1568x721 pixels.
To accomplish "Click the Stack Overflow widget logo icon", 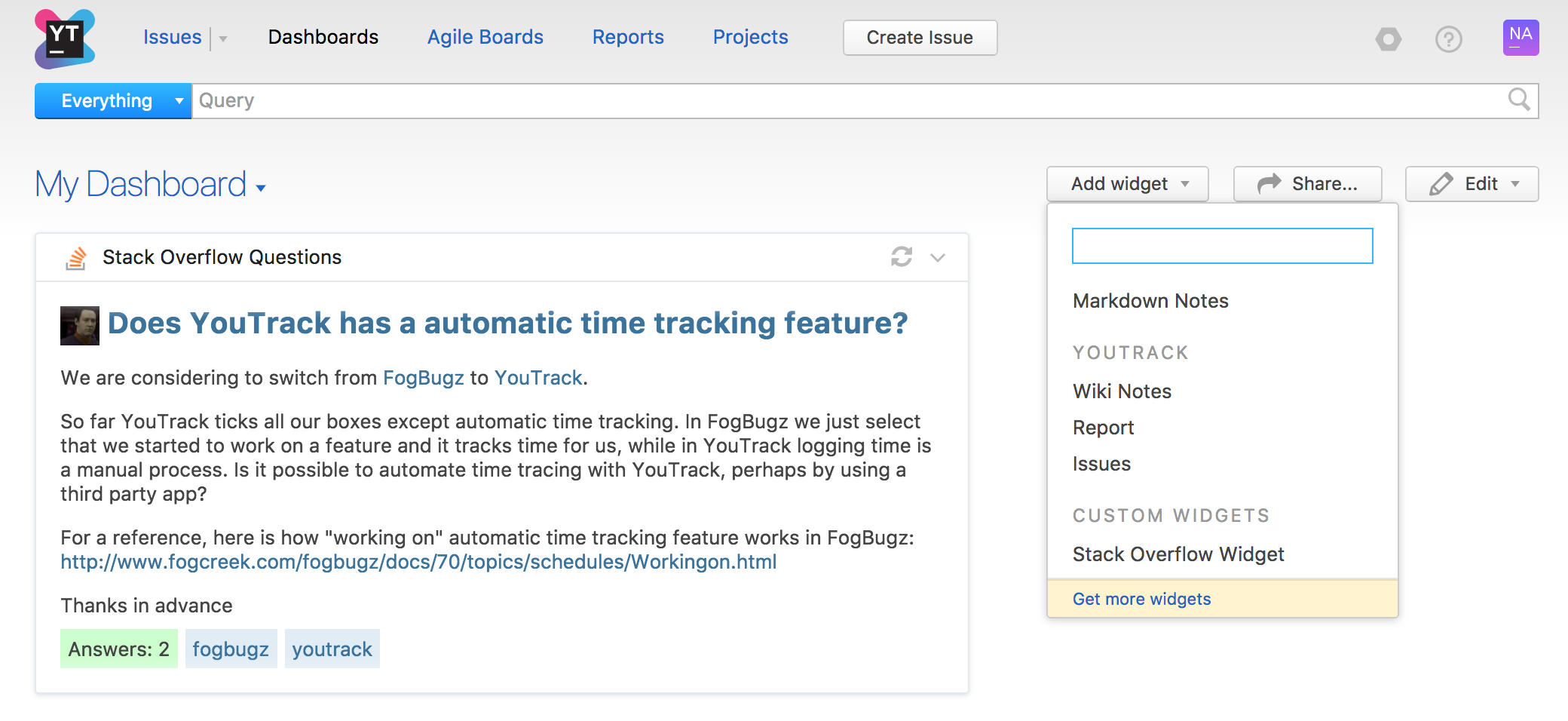I will [76, 257].
